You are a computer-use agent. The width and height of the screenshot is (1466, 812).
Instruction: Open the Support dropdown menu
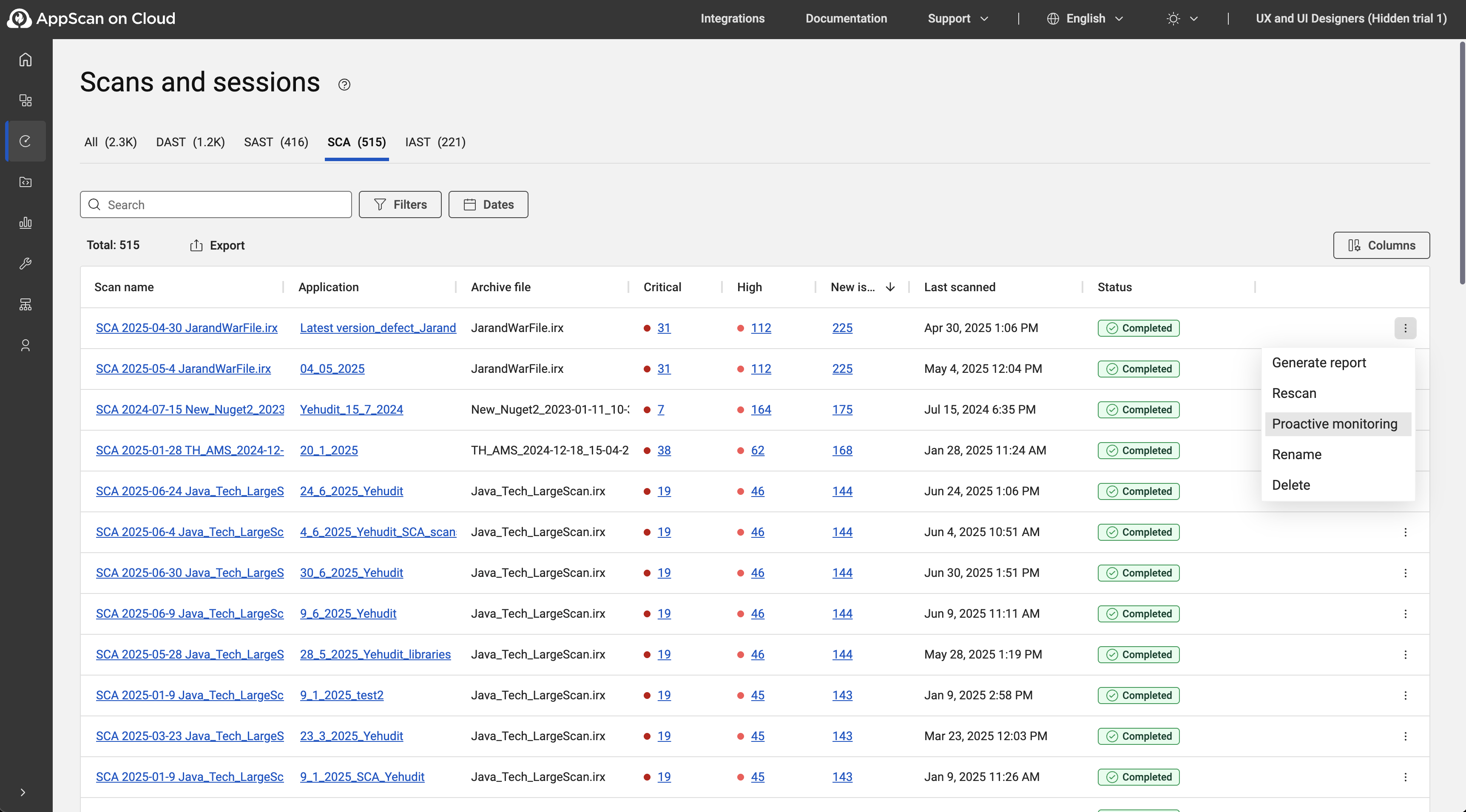[x=957, y=19]
